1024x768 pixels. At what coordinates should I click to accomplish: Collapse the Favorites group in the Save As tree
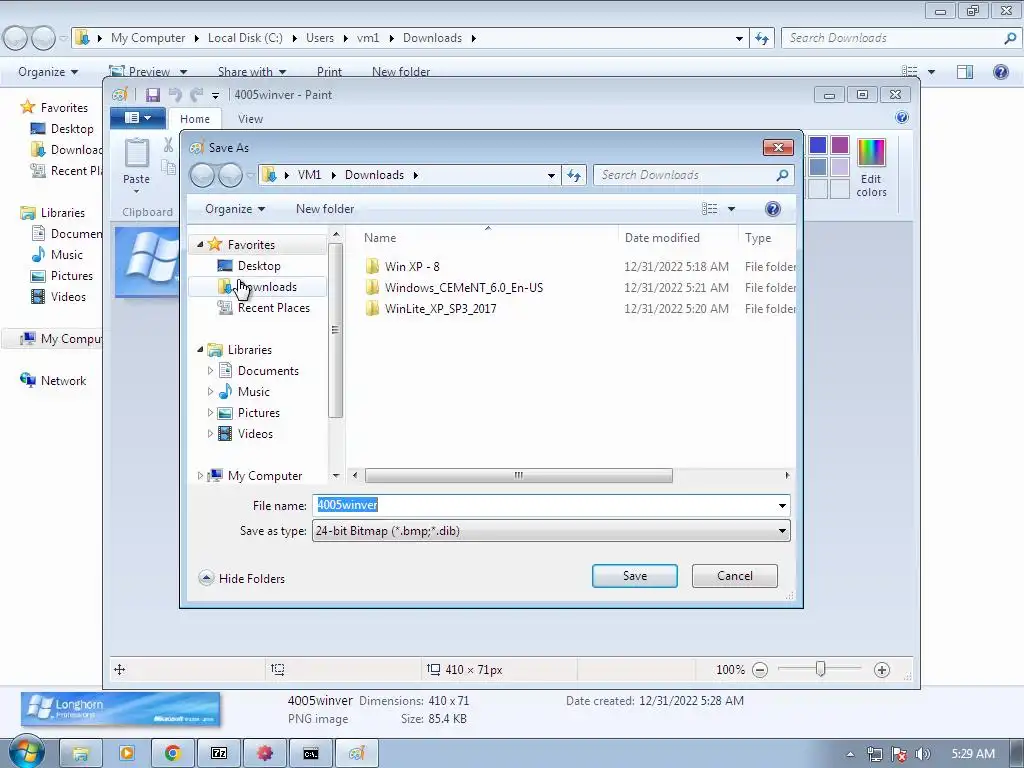pyautogui.click(x=200, y=244)
